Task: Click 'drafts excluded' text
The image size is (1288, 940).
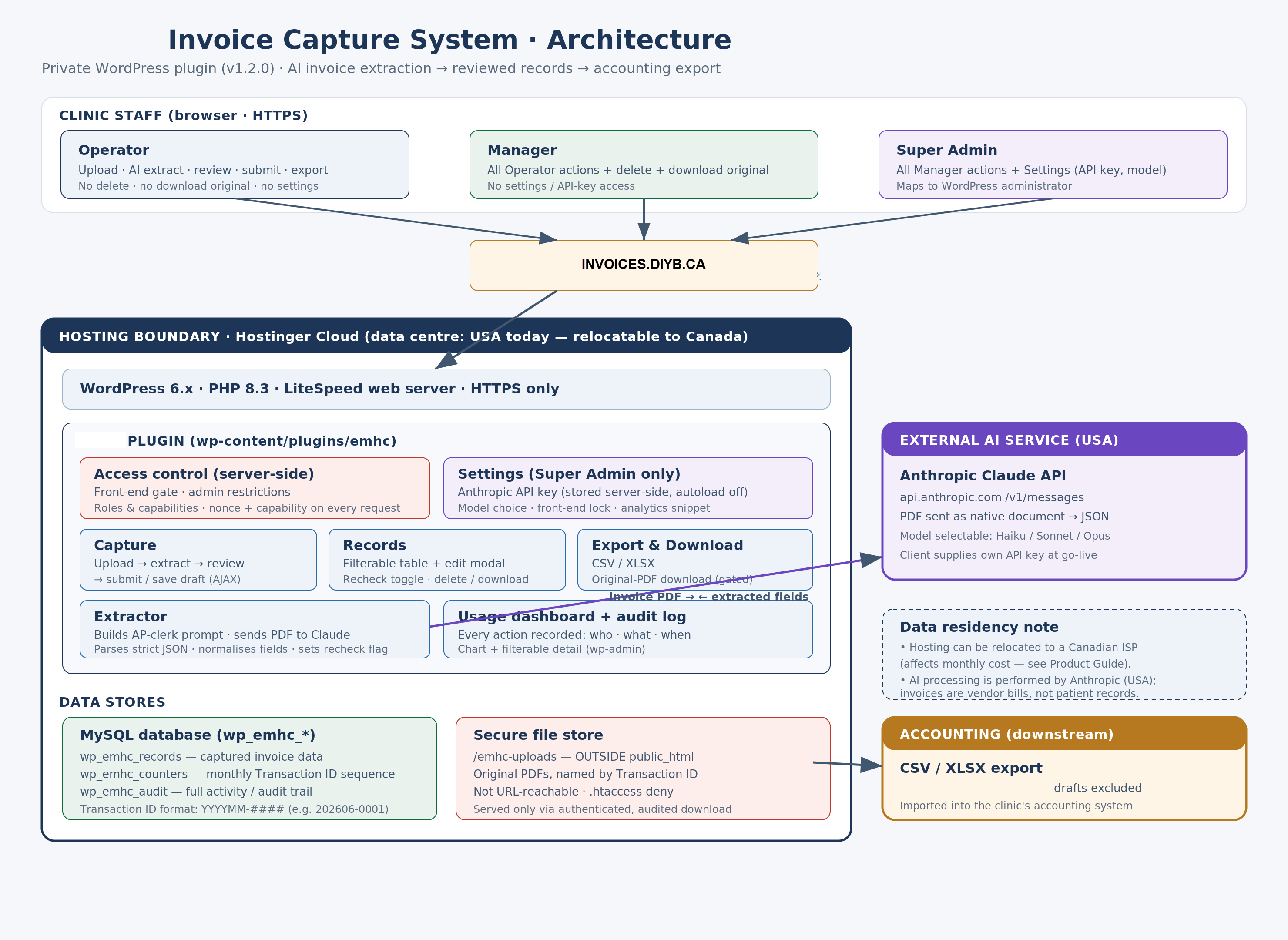Action: click(1097, 788)
